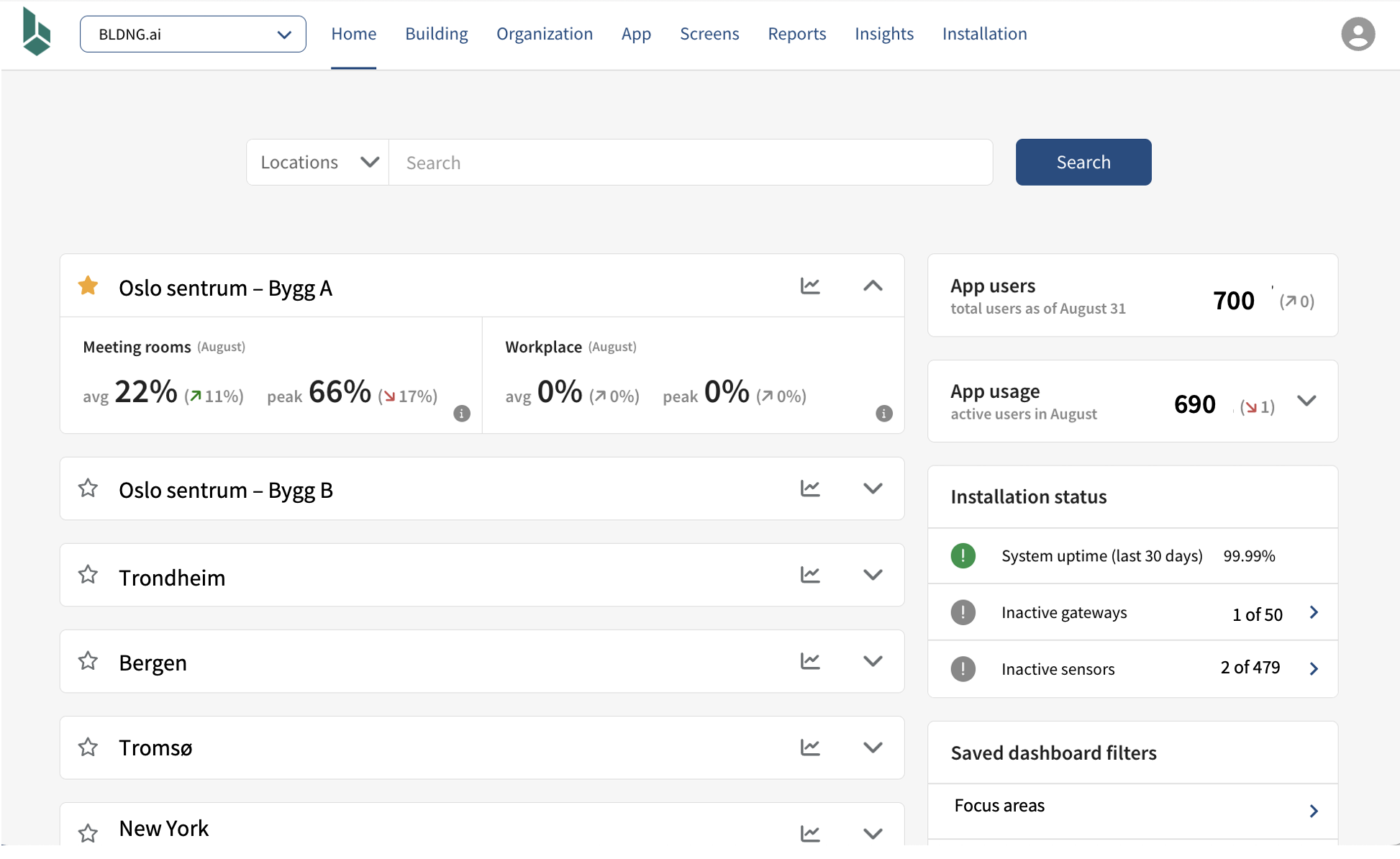Open the Screens tab
Viewport: 1400px width, 859px height.
pyautogui.click(x=709, y=34)
